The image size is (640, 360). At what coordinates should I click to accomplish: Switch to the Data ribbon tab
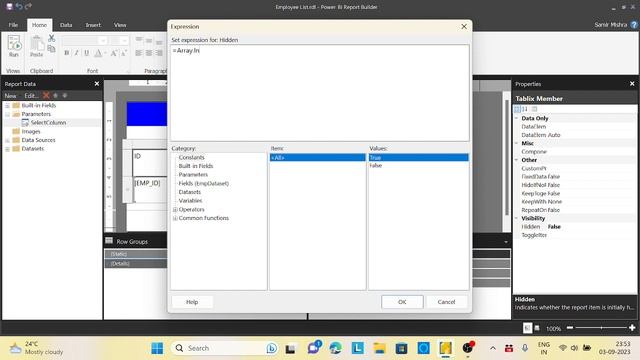coord(66,25)
